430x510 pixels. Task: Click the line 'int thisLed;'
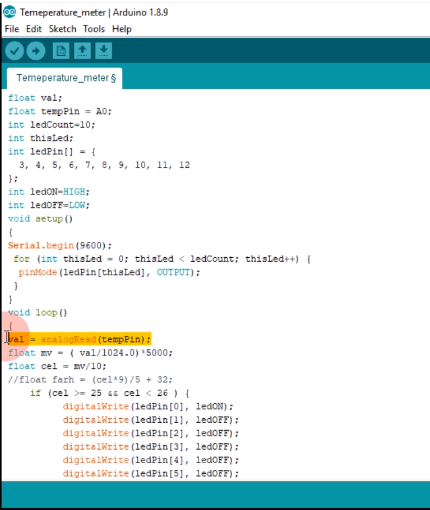point(41,138)
